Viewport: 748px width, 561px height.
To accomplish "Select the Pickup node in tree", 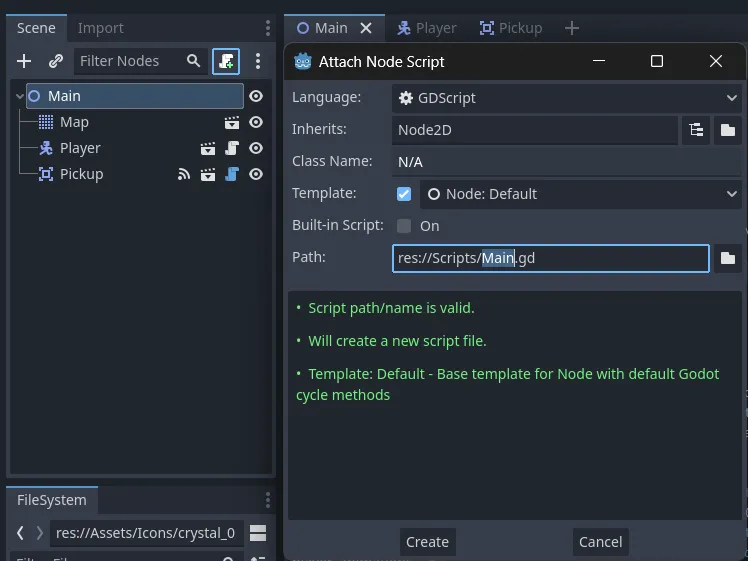I will pos(81,174).
